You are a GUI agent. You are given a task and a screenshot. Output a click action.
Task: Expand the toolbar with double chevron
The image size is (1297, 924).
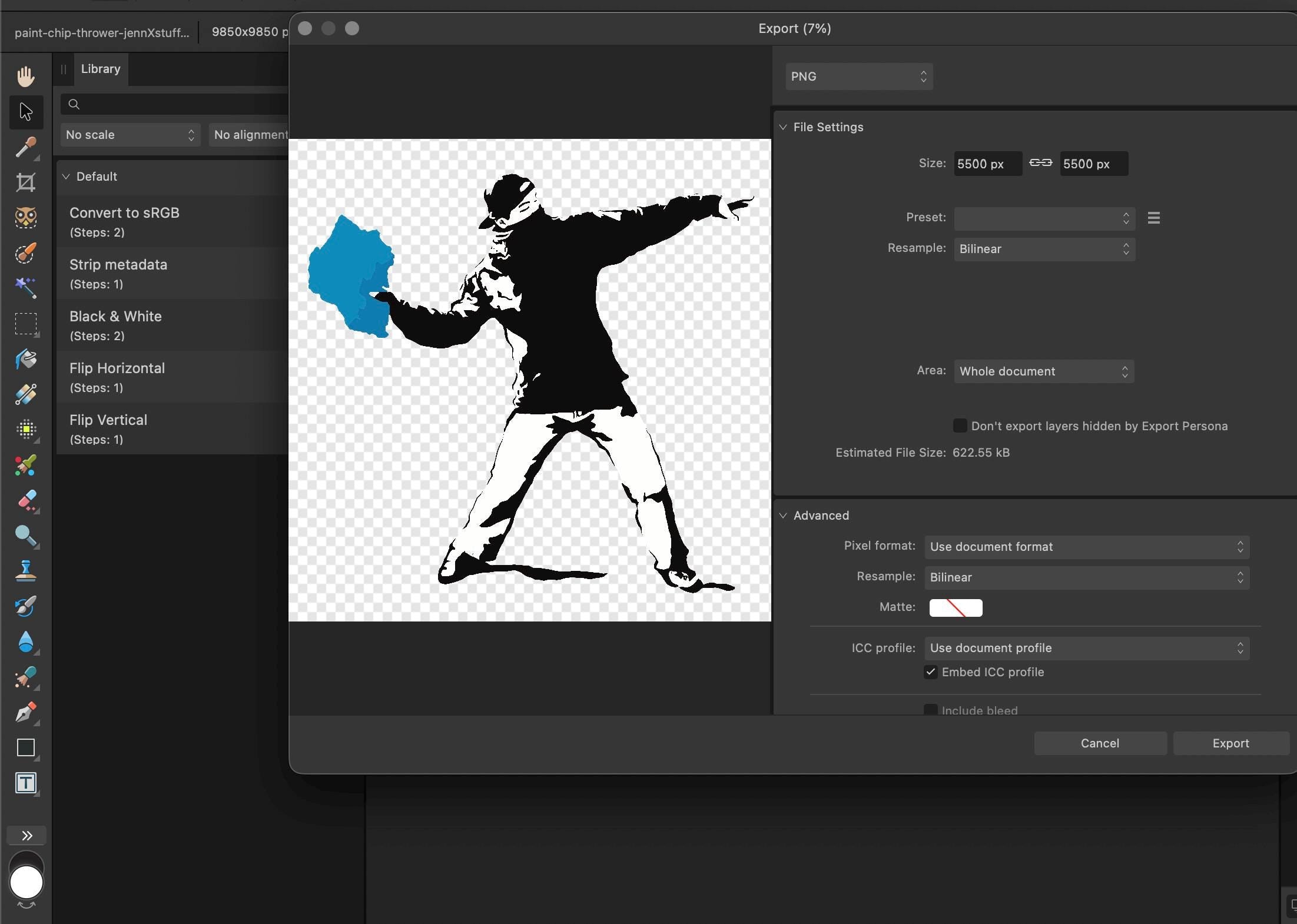26,835
